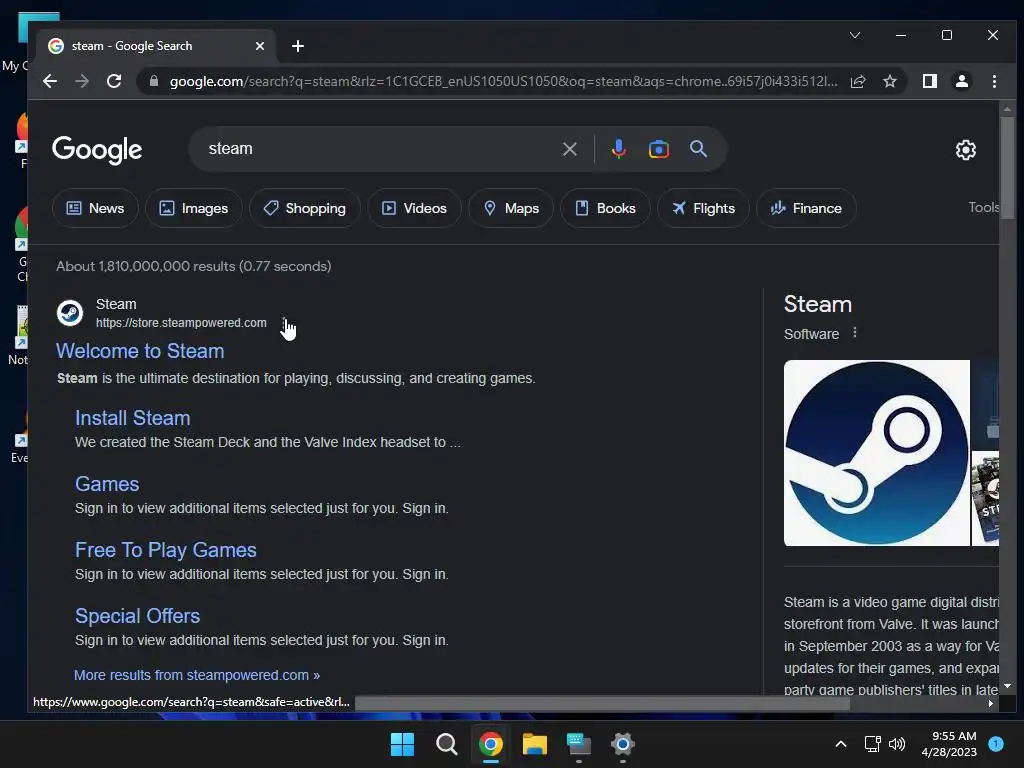This screenshot has height=768, width=1024.
Task: Open the Chrome profile icon
Action: point(961,81)
